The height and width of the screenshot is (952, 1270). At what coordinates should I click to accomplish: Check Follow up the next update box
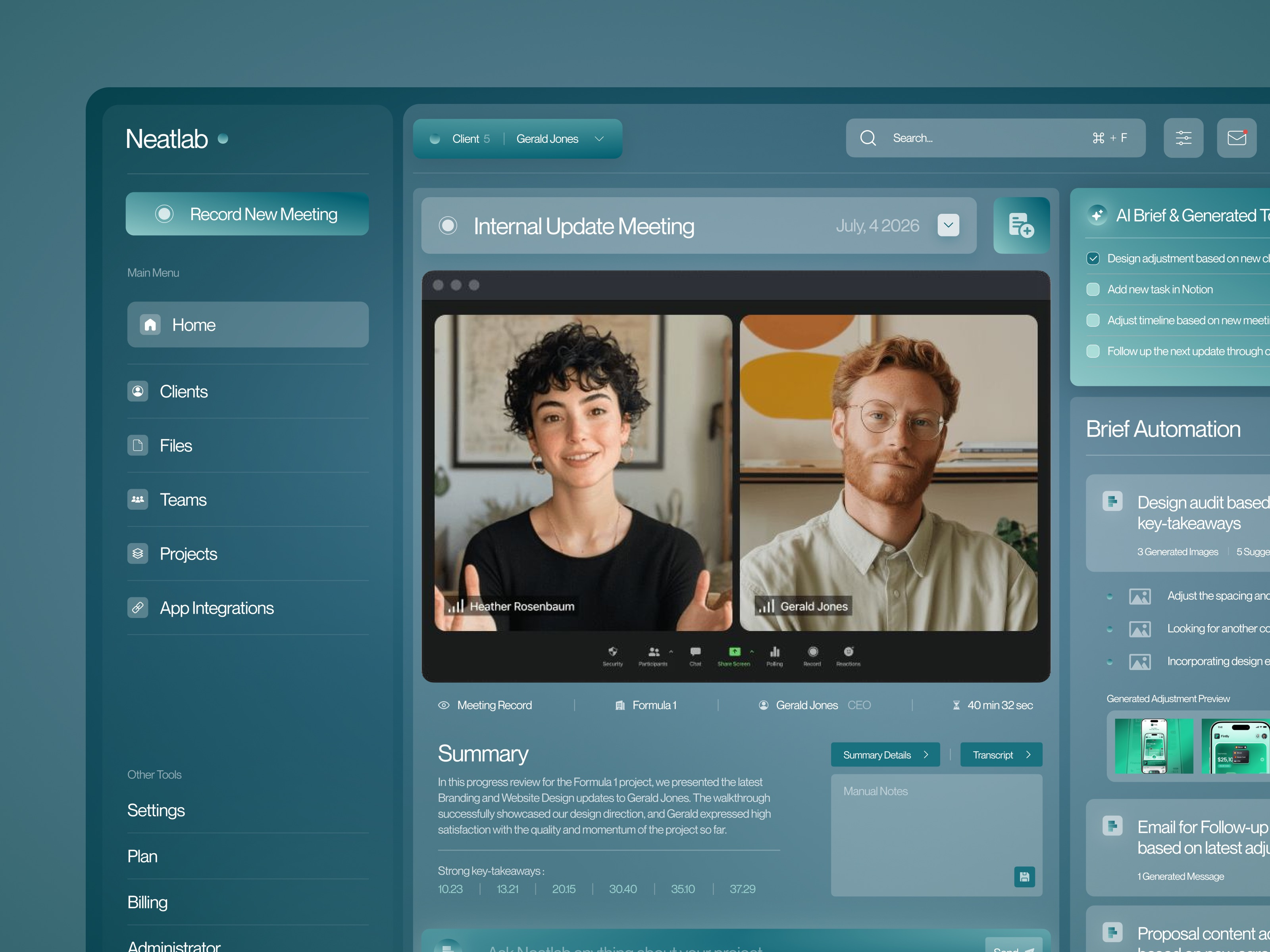coord(1093,351)
